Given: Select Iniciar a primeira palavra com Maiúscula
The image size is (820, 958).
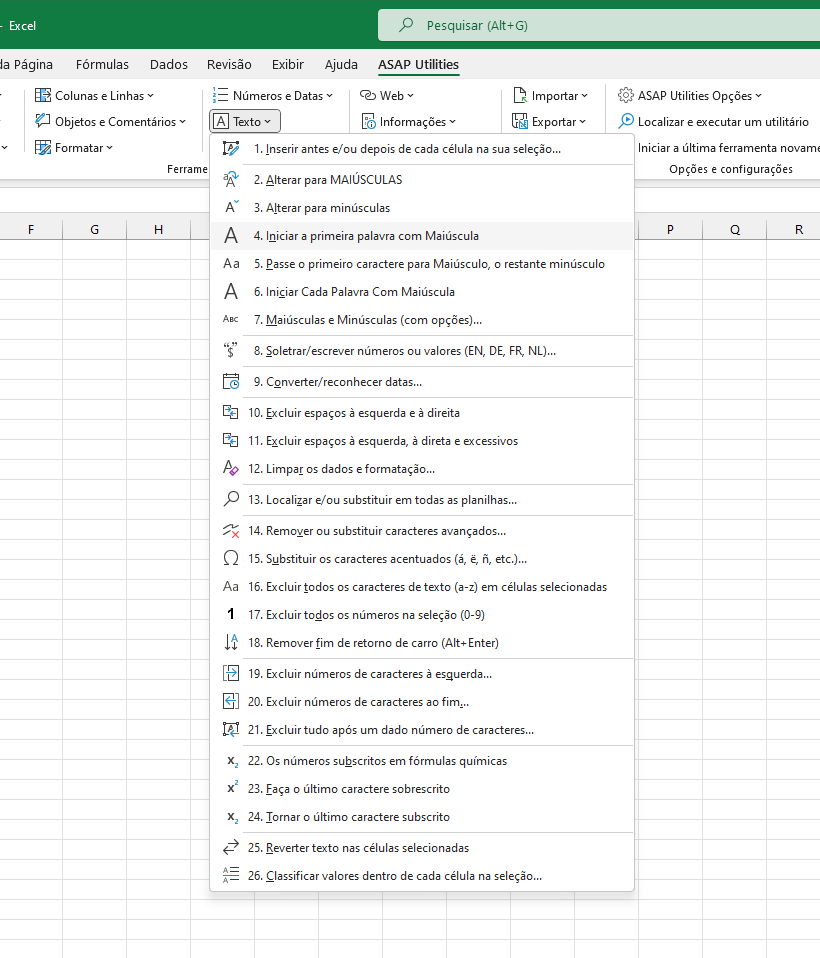Looking at the screenshot, I should click(422, 236).
